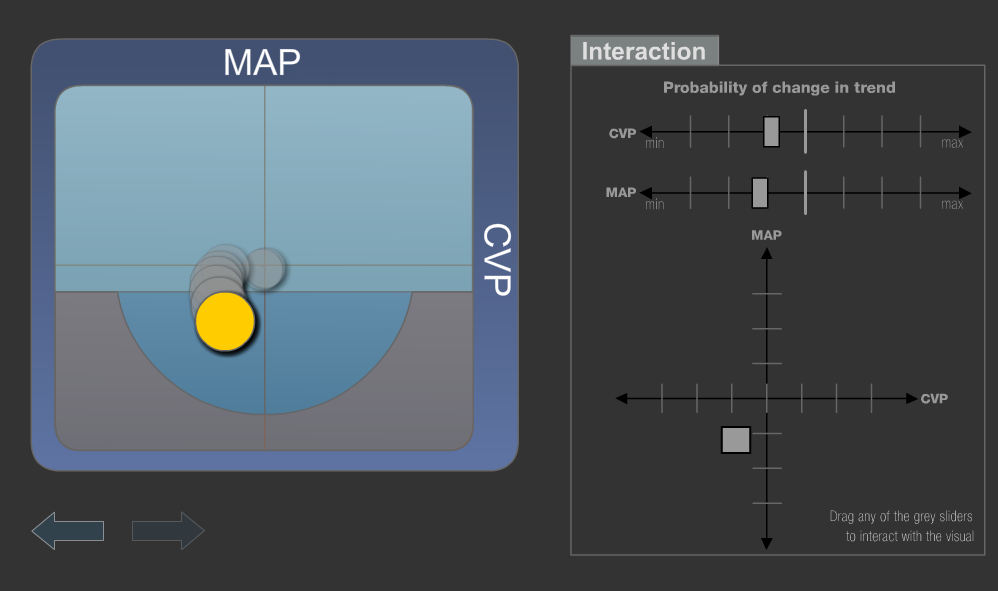Select the grey square on the MAP-CVP plot
998x591 pixels.
click(736, 440)
